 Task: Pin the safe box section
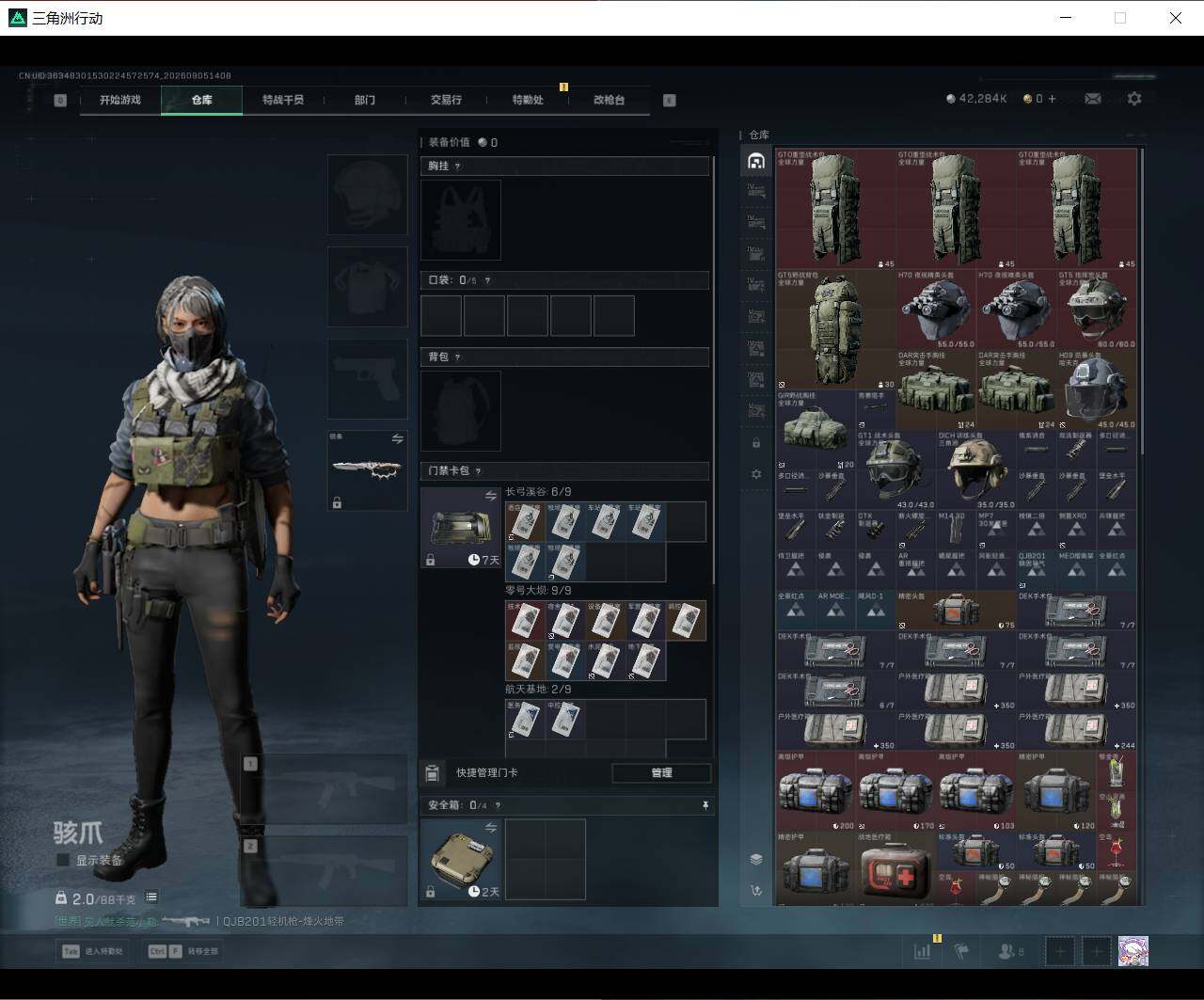pyautogui.click(x=705, y=805)
